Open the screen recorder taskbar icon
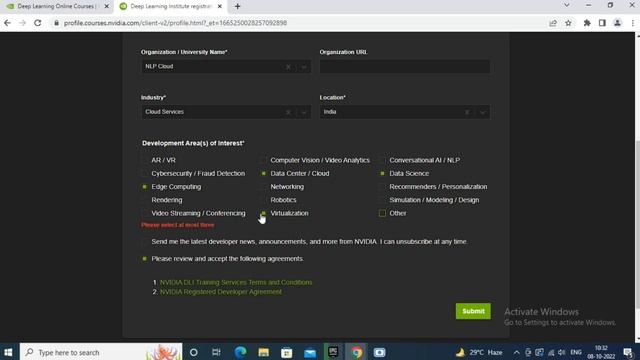Image resolution: width=640 pixels, height=360 pixels. pyautogui.click(x=379, y=352)
